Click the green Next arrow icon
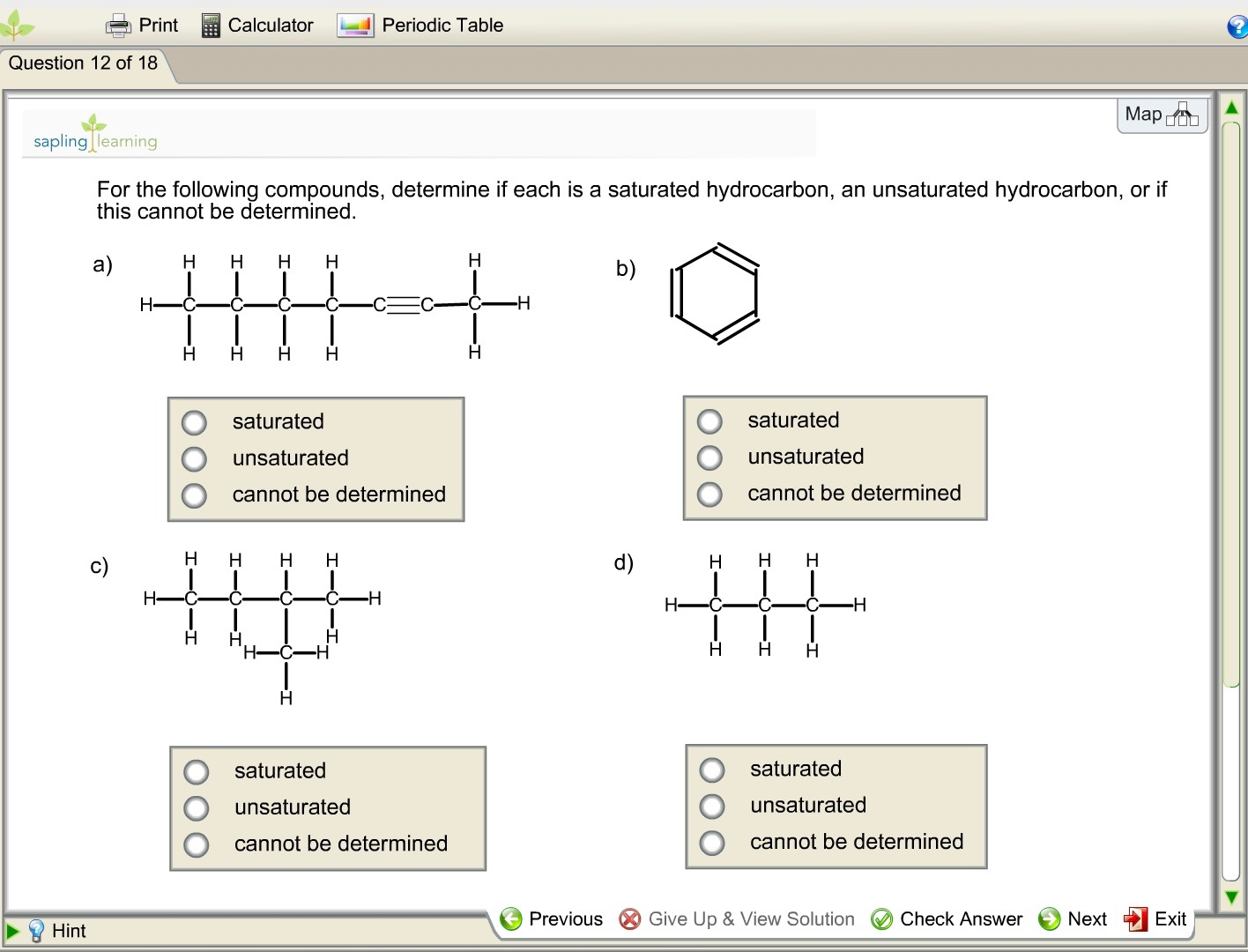Screen dimensions: 1248x952 pos(1050,919)
